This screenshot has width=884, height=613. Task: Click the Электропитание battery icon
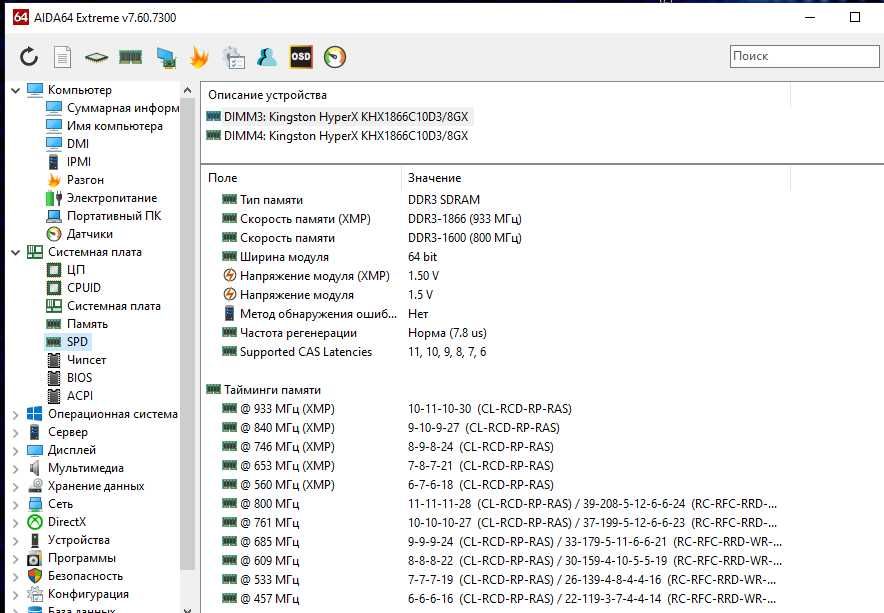[54, 198]
